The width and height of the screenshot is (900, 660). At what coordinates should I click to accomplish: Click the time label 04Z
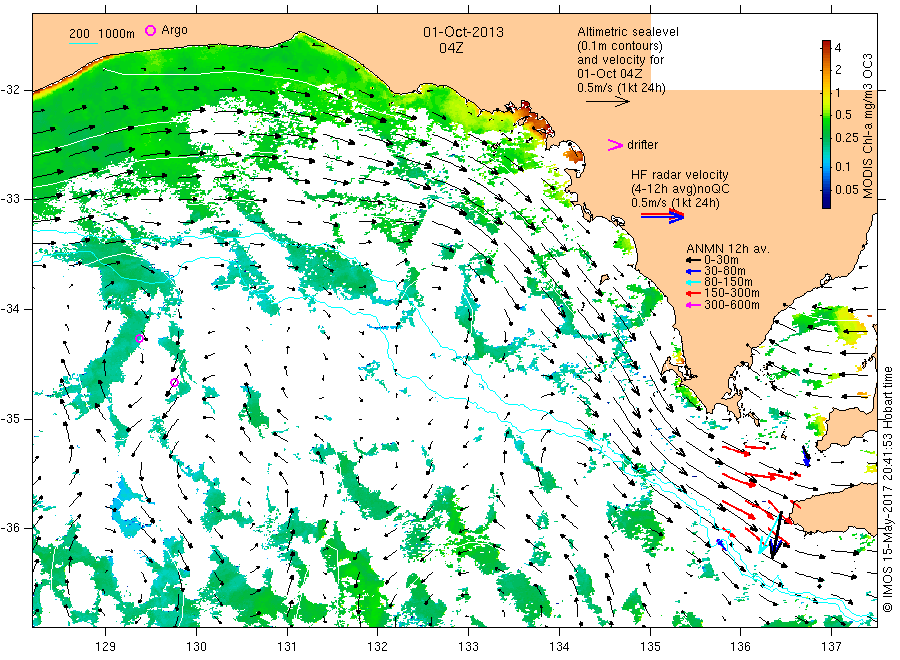coord(451,48)
